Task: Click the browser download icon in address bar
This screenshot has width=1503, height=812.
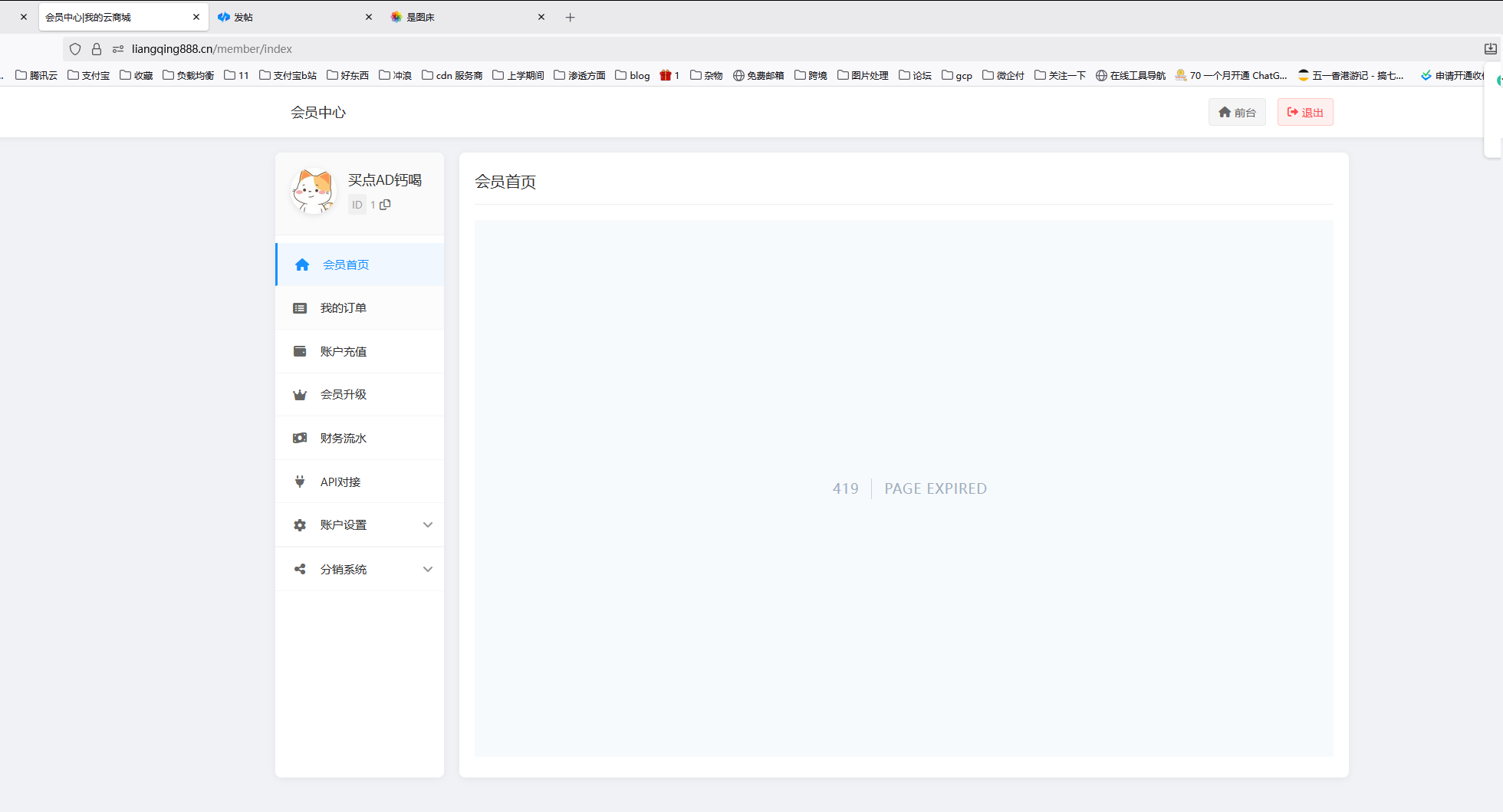Action: pyautogui.click(x=1490, y=49)
